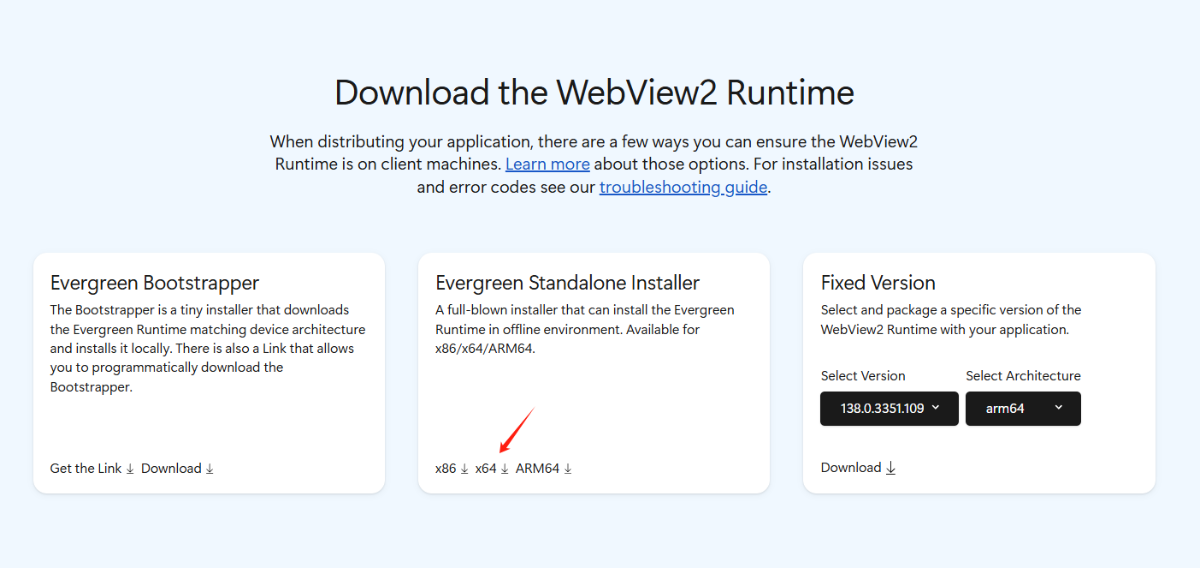Click the Fixed Version Download arrow icon
Viewport: 1200px width, 568px height.
click(891, 468)
